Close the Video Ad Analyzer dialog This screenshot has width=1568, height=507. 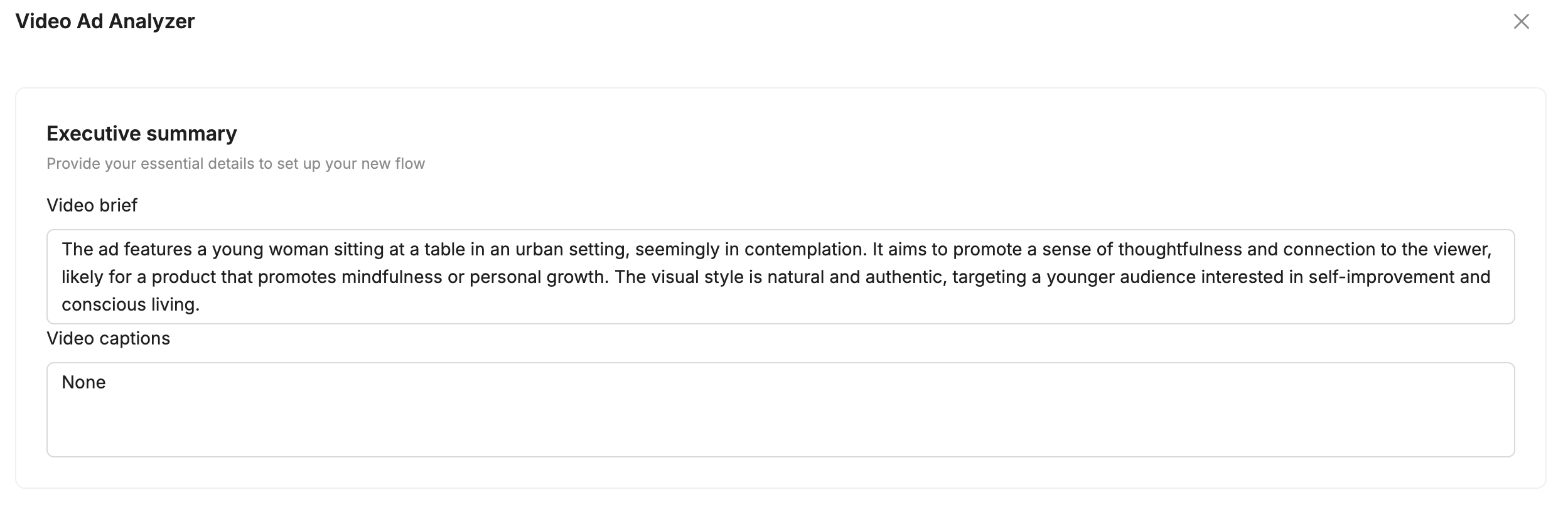click(1521, 21)
